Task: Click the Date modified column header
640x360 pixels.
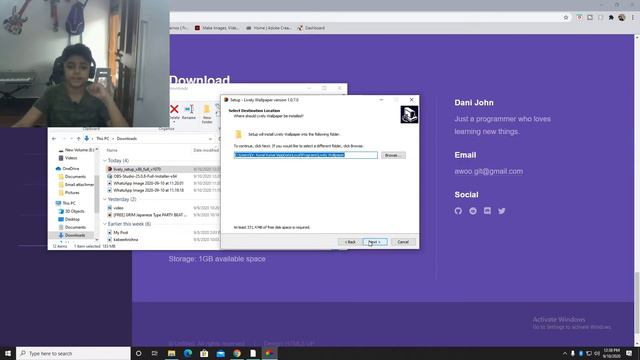Action: tap(206, 150)
